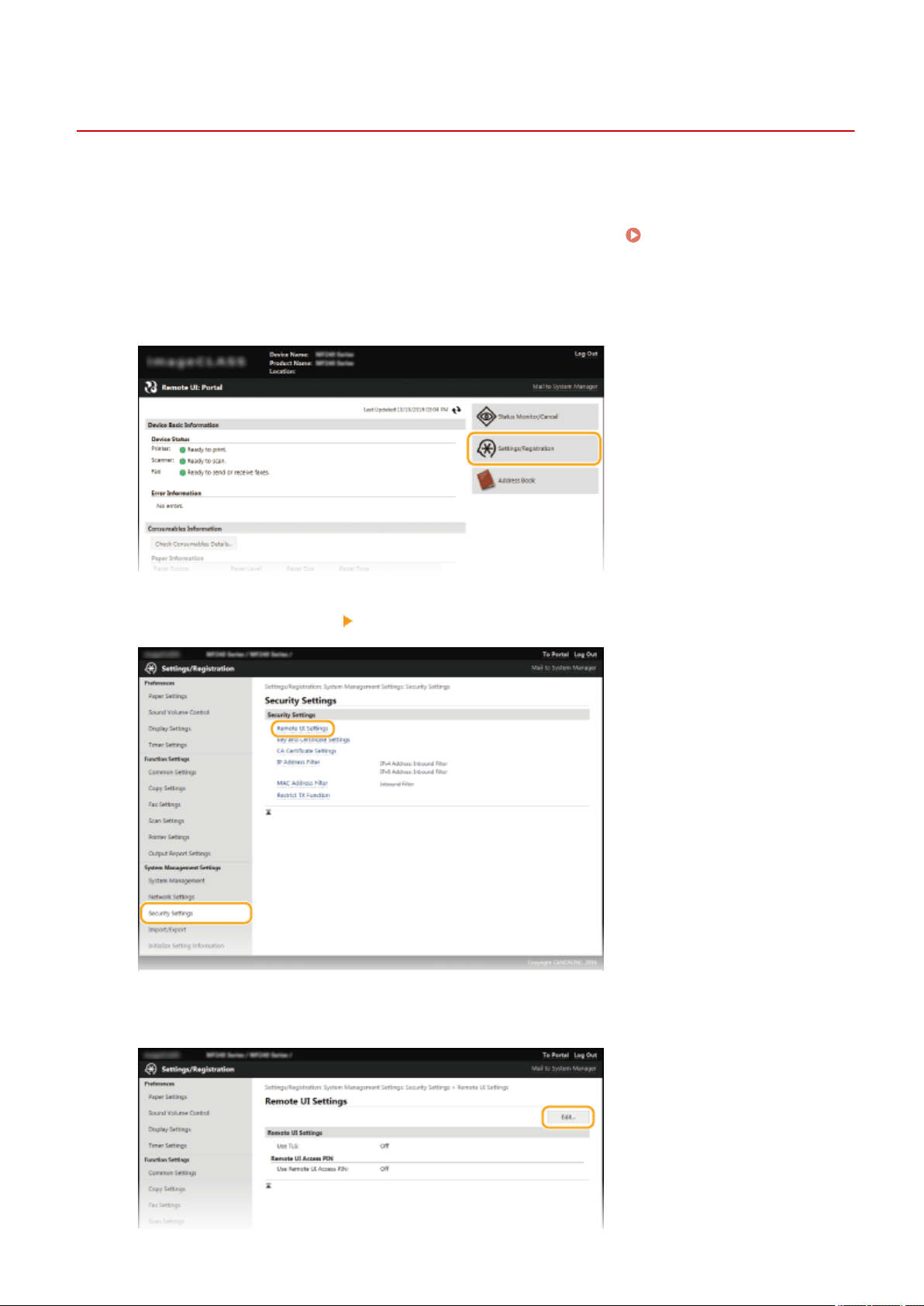The height and width of the screenshot is (1306, 924).
Task: Select Initialize Setting Information in the sidebar
Action: click(x=186, y=946)
